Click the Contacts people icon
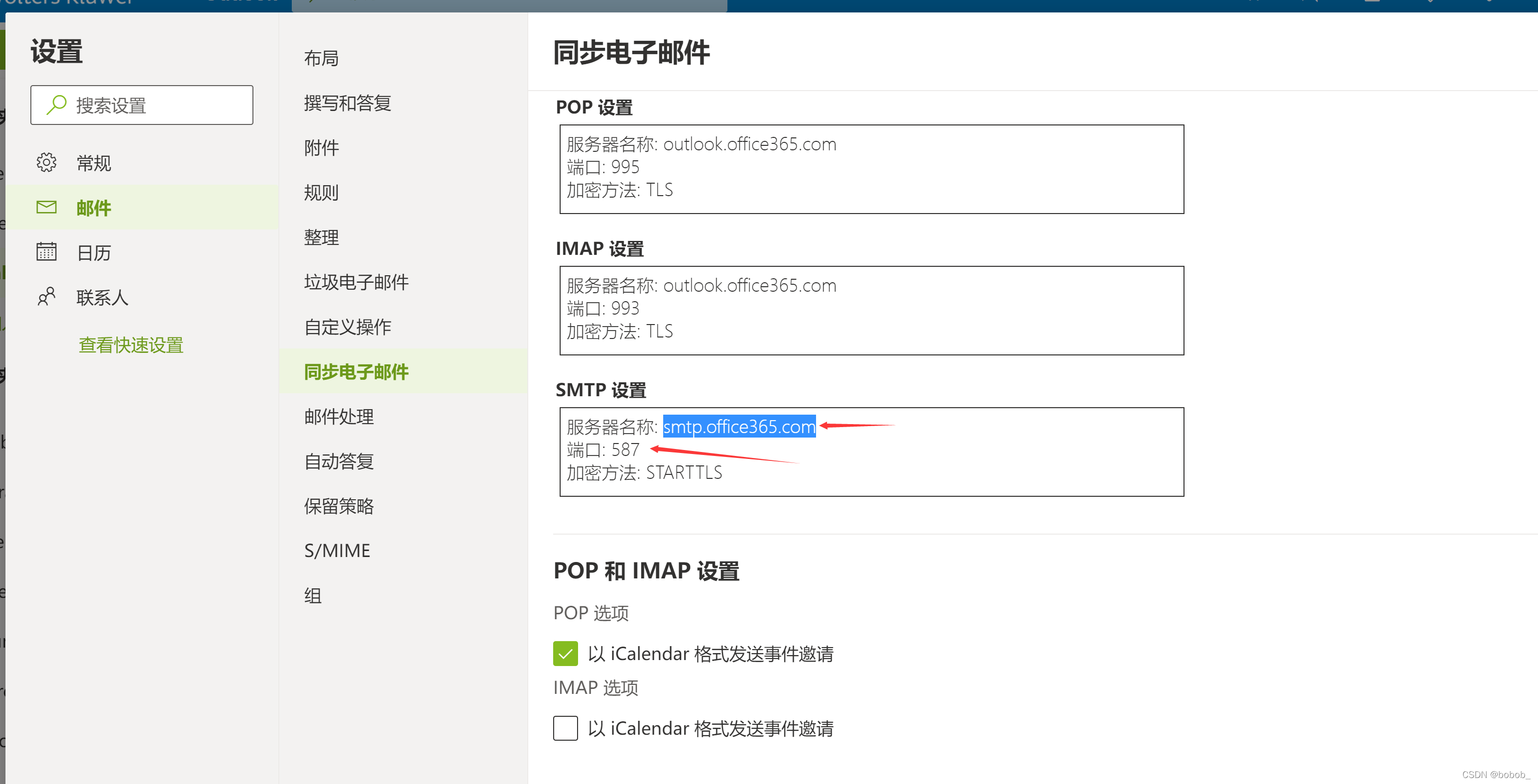1538x784 pixels. [x=46, y=297]
